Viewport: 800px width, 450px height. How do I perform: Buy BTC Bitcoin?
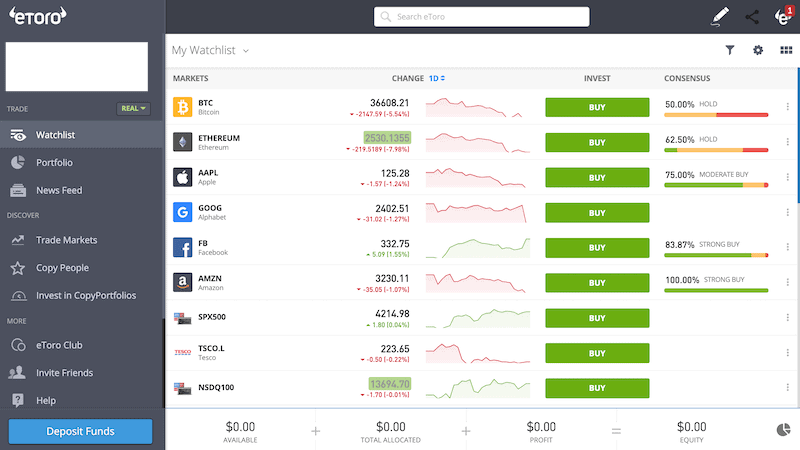(x=597, y=107)
